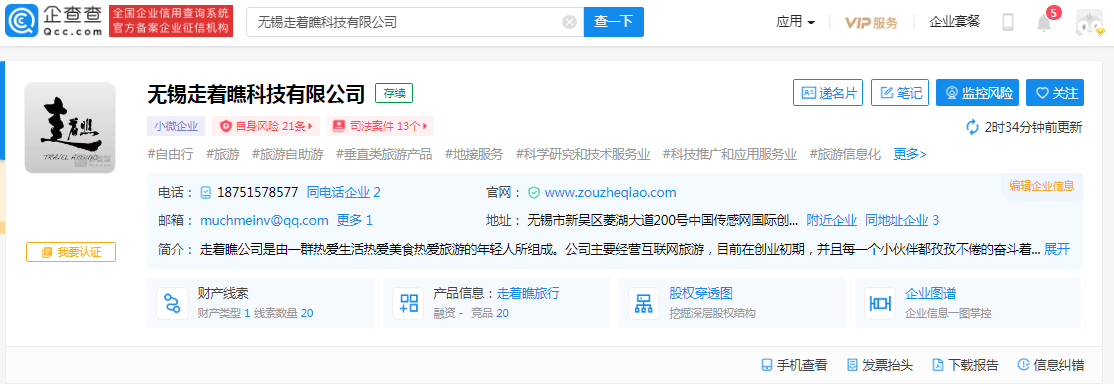Image resolution: width=1114 pixels, height=384 pixels.
Task: Open 走着瞧旅行 product link
Action: click(x=528, y=294)
